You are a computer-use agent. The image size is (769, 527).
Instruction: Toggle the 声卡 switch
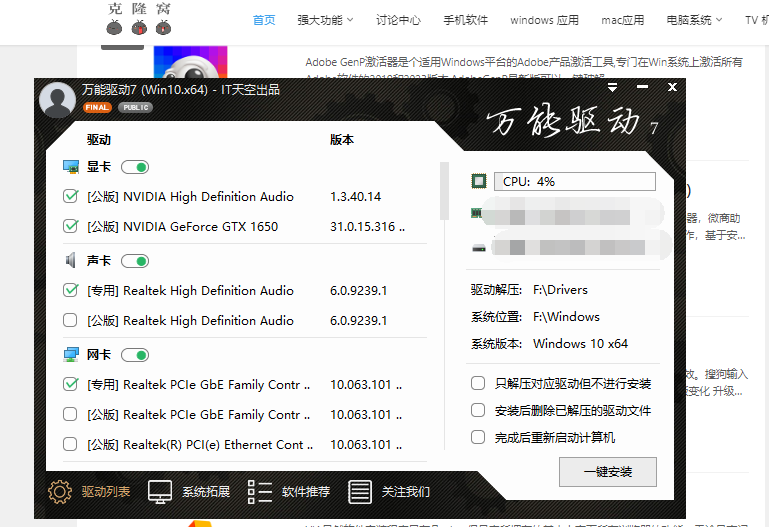point(135,261)
